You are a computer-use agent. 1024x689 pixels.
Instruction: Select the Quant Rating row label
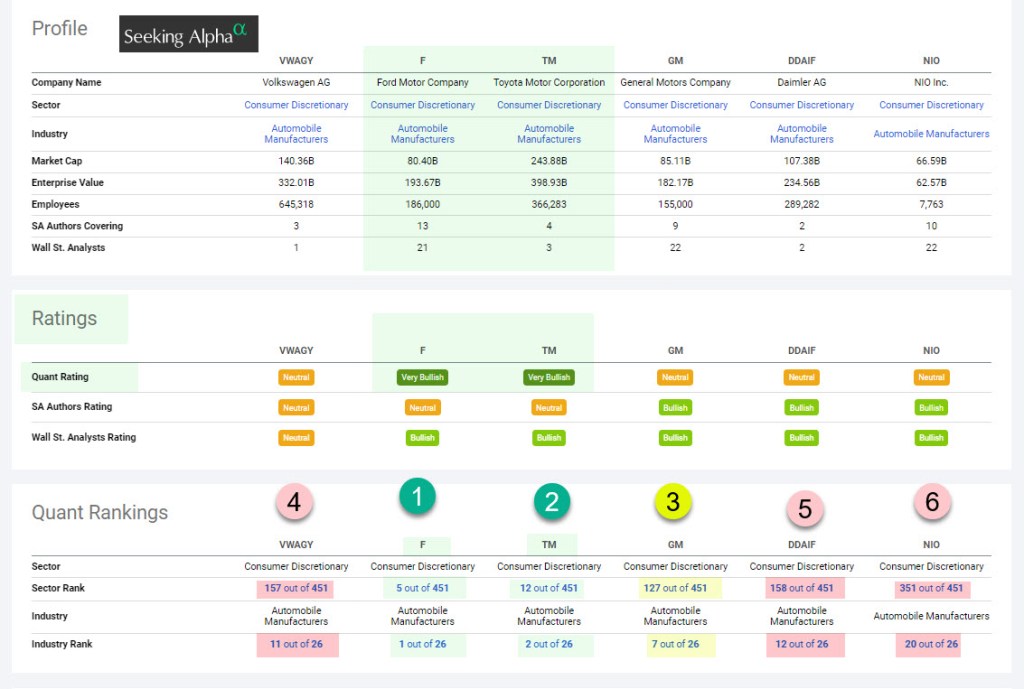[60, 377]
